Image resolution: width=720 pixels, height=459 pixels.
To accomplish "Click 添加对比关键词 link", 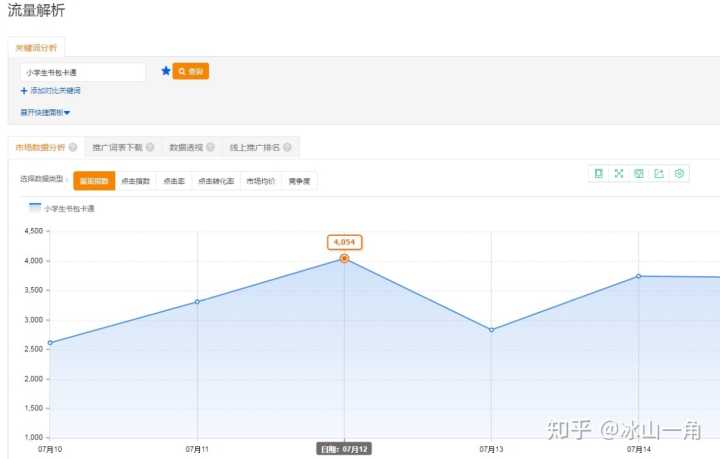I will tap(50, 91).
